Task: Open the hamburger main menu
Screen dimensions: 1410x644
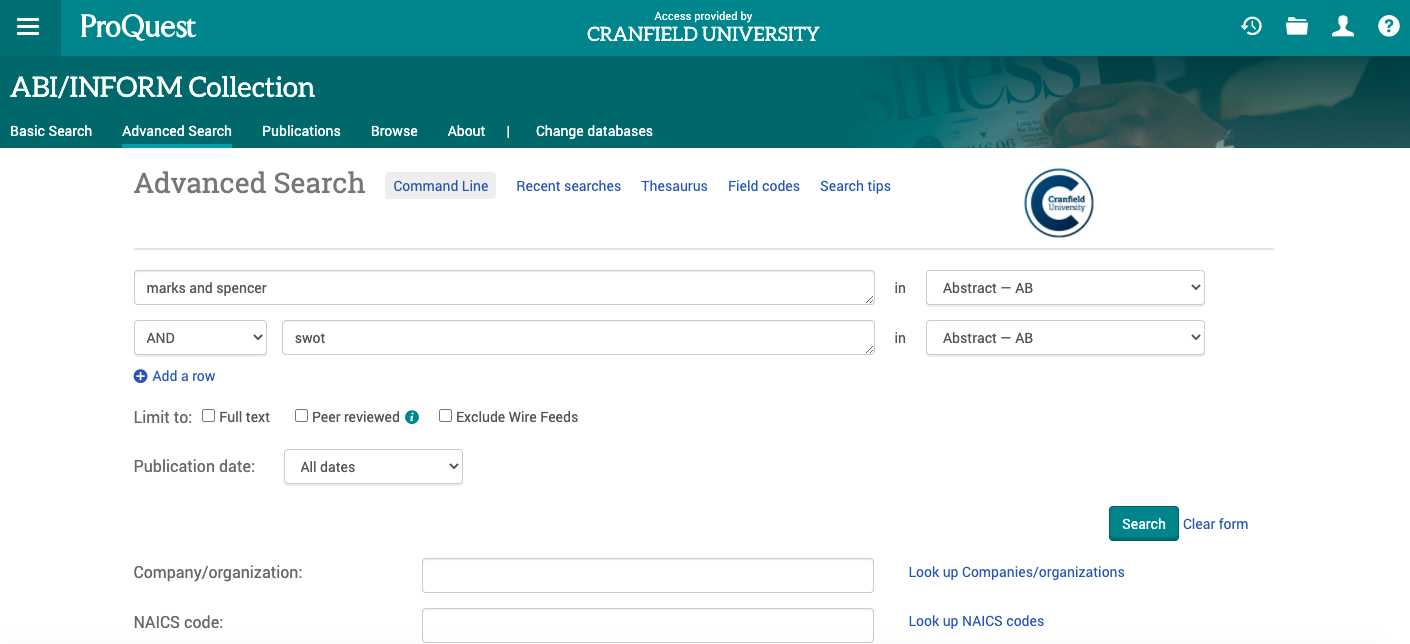Action: click(x=28, y=27)
